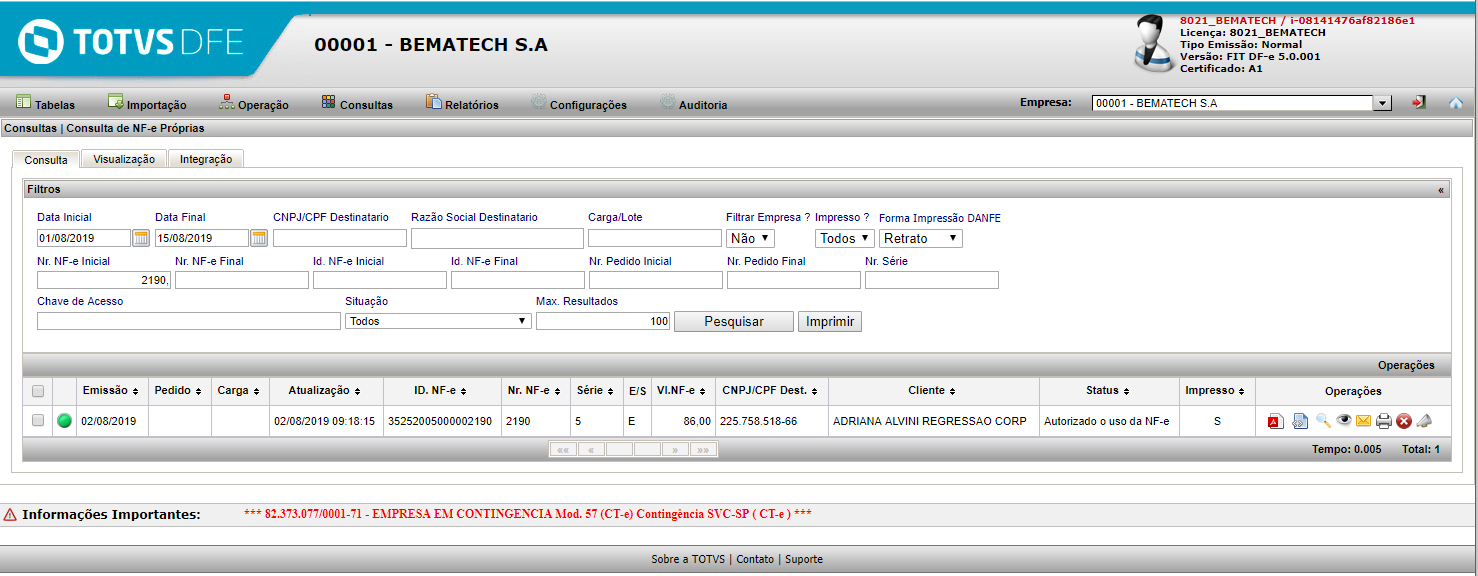Open the Empresa selector 00001 - BEMATECH S.A
This screenshot has width=1478, height=576.
1242,103
